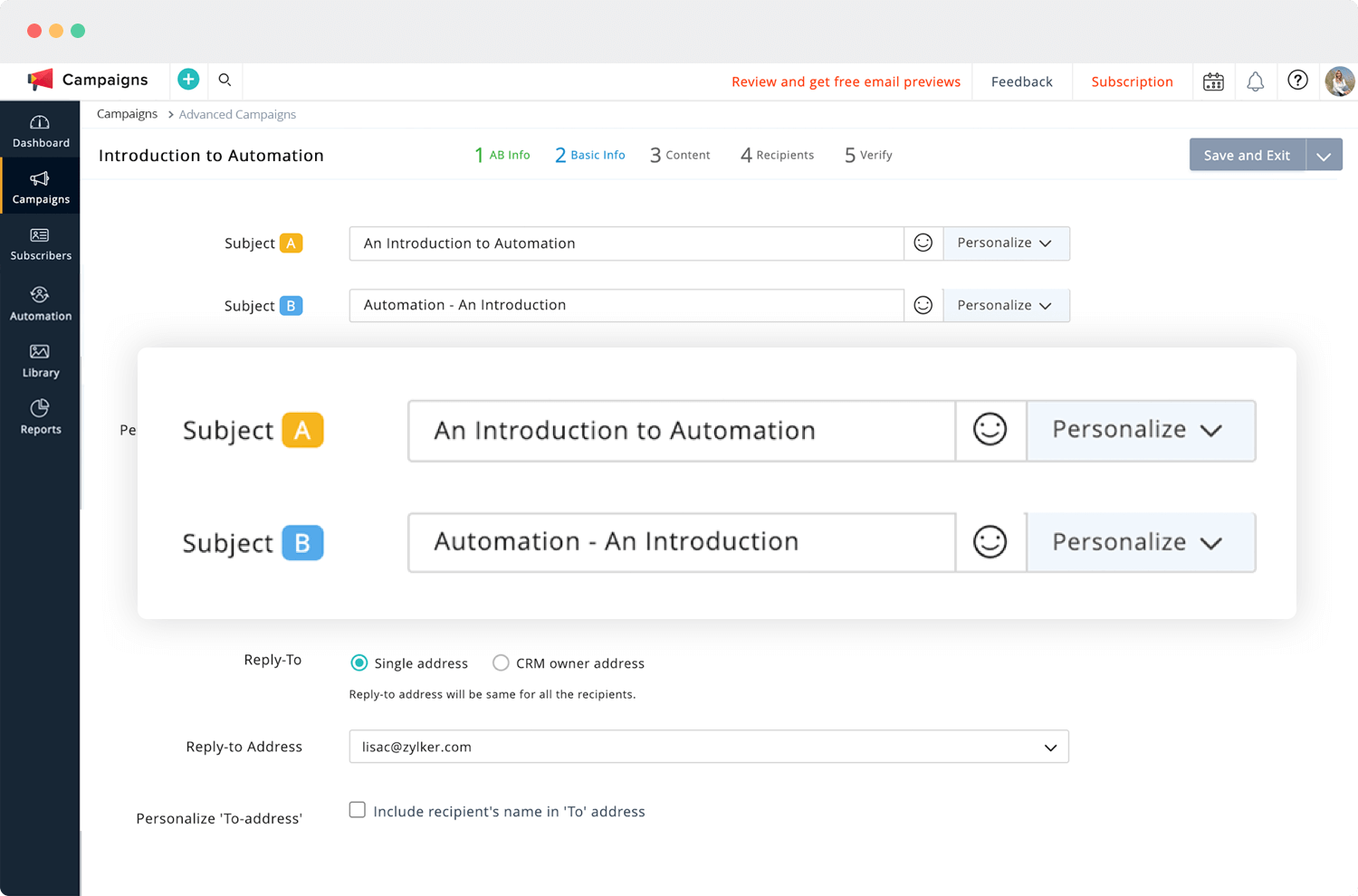Open the calendar icon in header

point(1213,81)
